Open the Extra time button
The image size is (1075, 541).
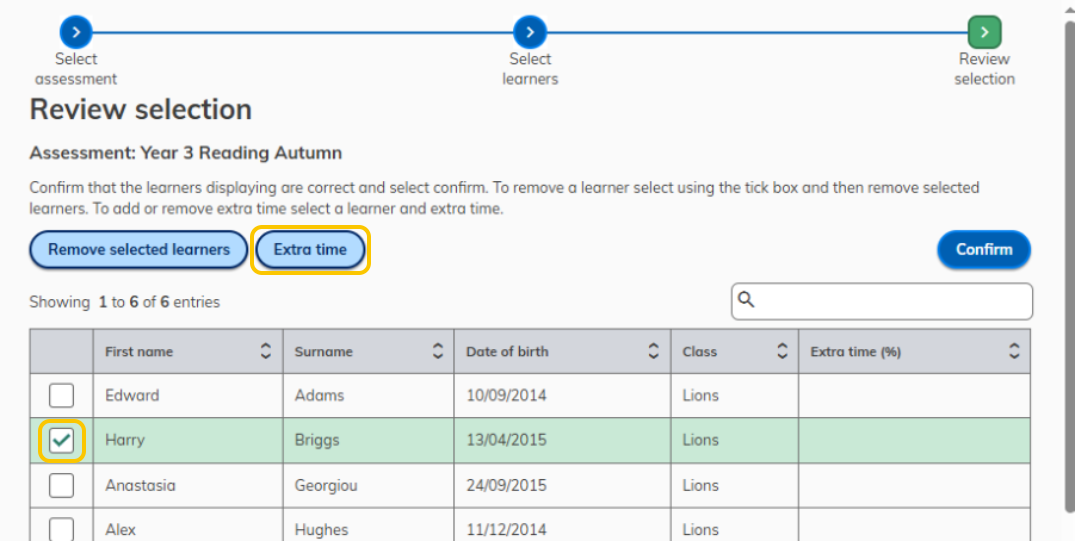(x=311, y=250)
